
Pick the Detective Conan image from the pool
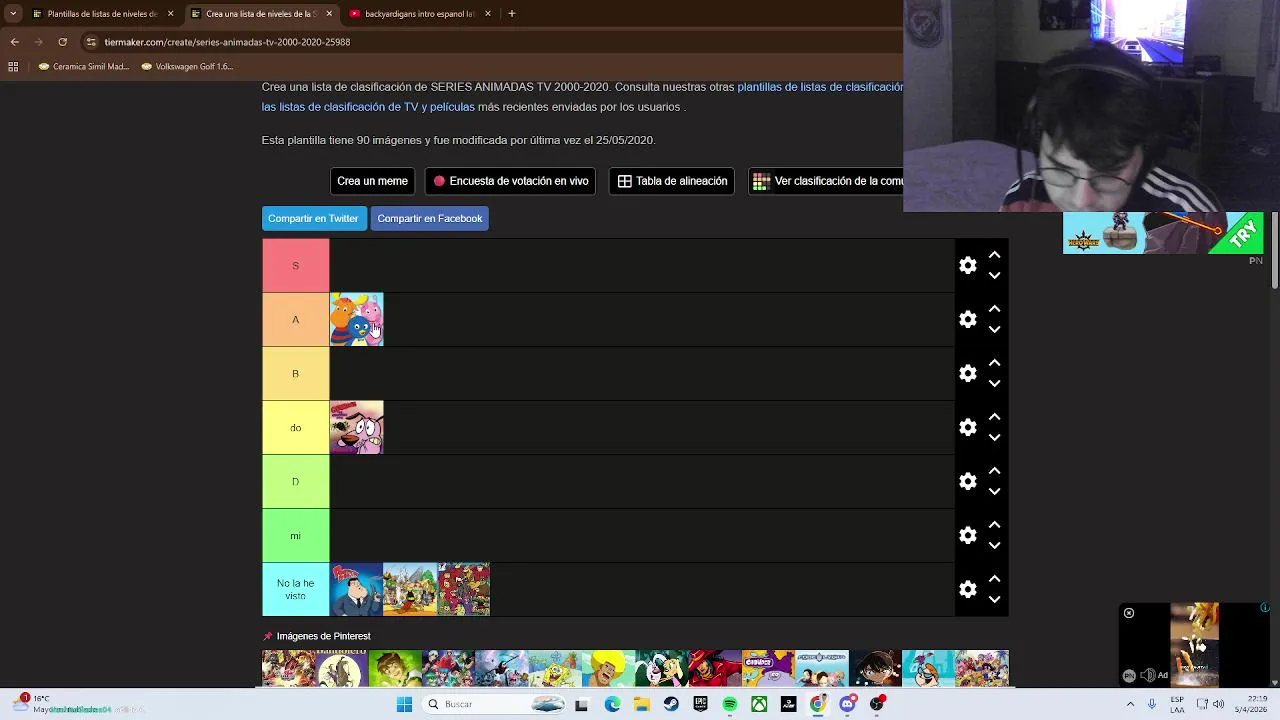[875, 668]
